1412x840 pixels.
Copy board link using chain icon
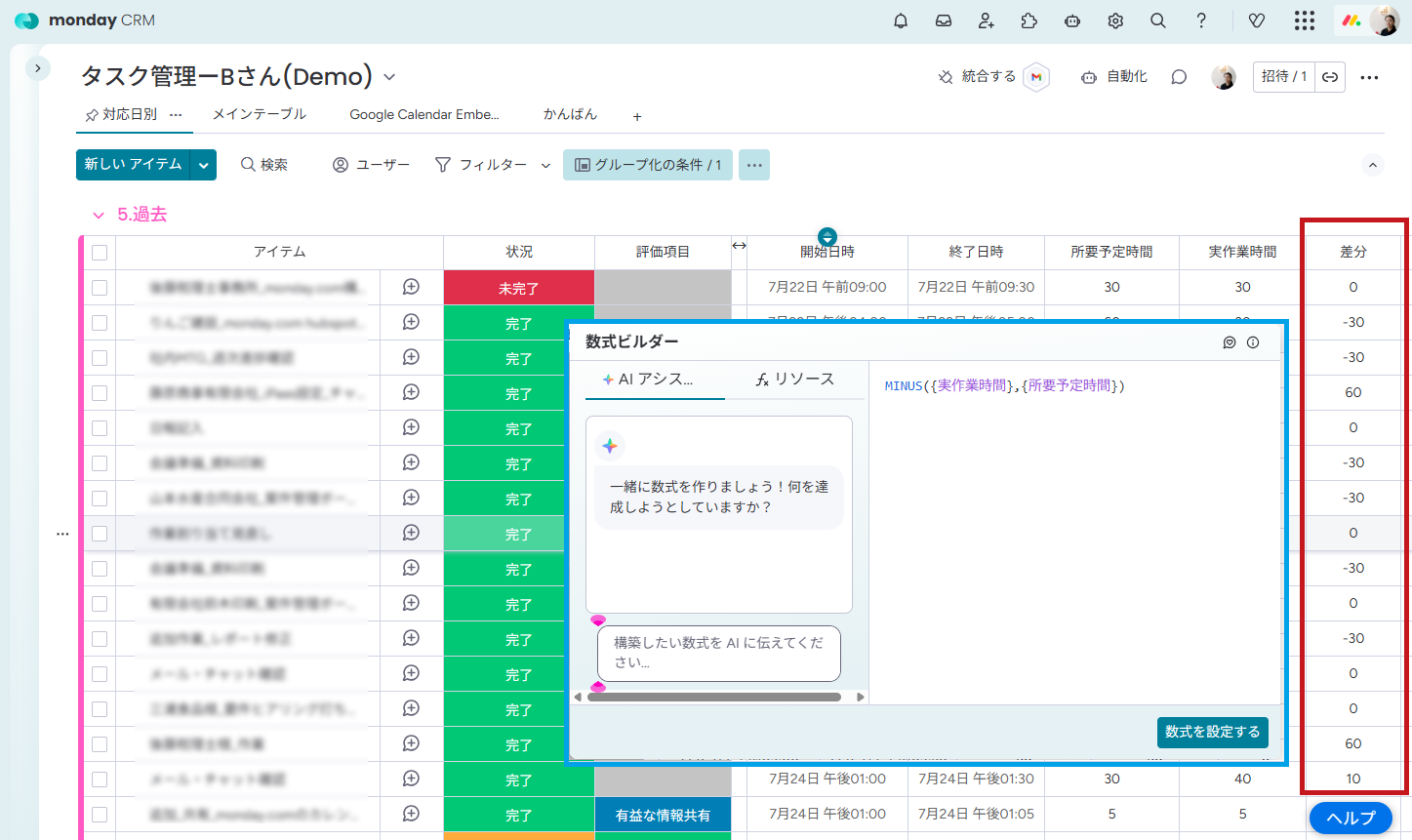[x=1330, y=77]
